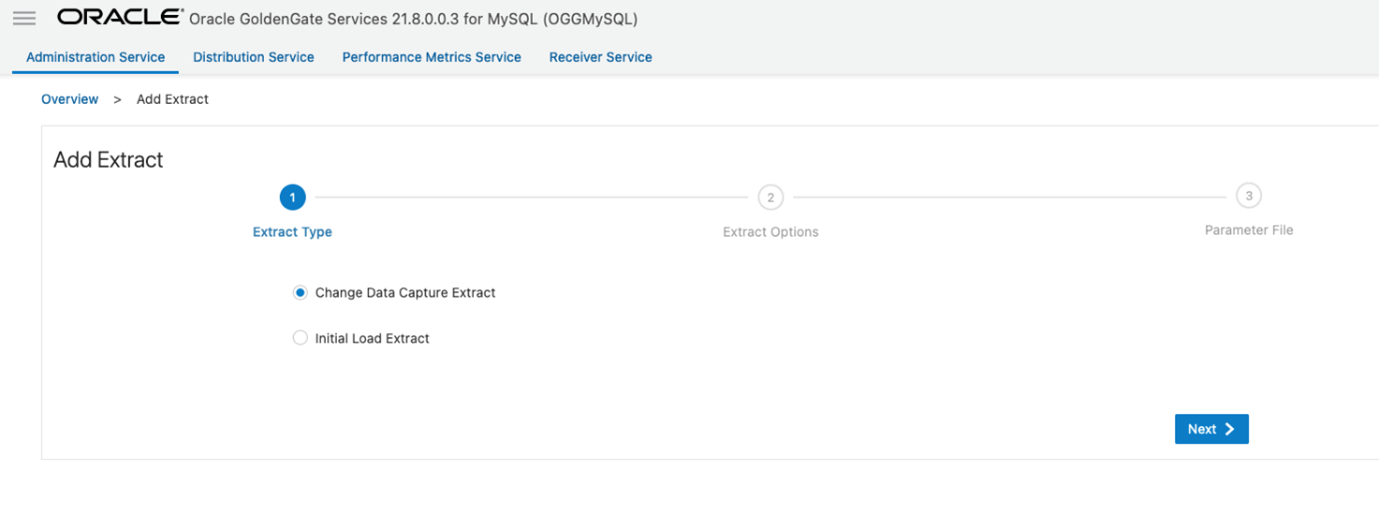Click step 3 Parameter File circle
Viewport: 1379px width, 515px height.
(x=1249, y=196)
